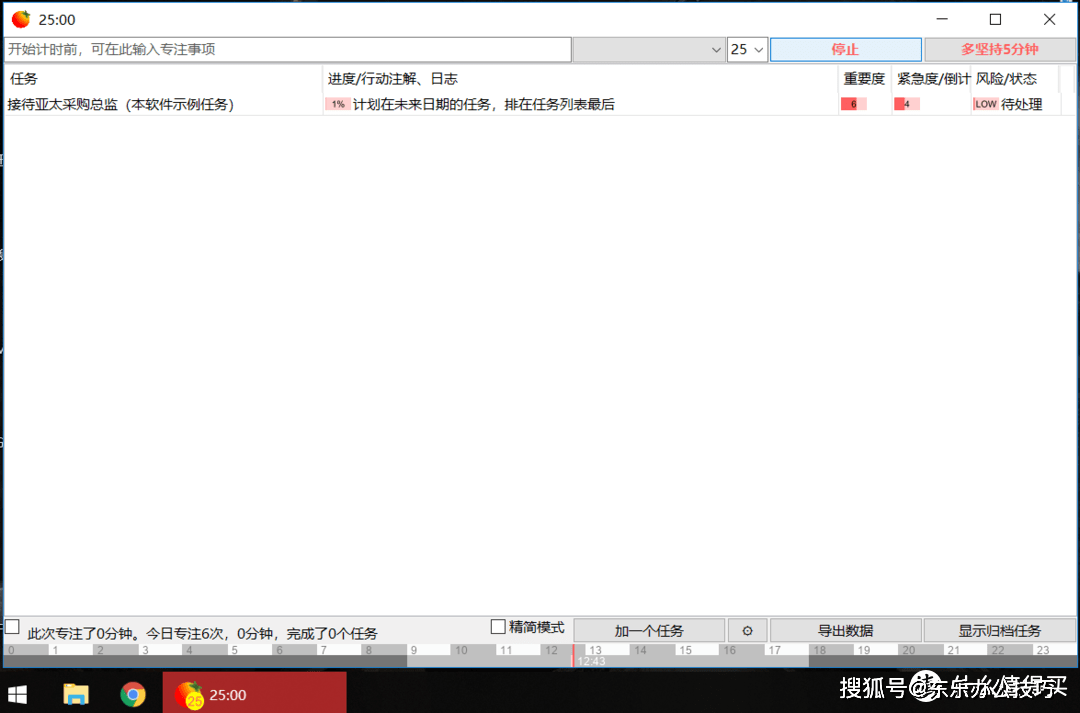Screen dimensions: 1080x713
Task: Click the LOW risk badge on the task
Action: point(985,104)
